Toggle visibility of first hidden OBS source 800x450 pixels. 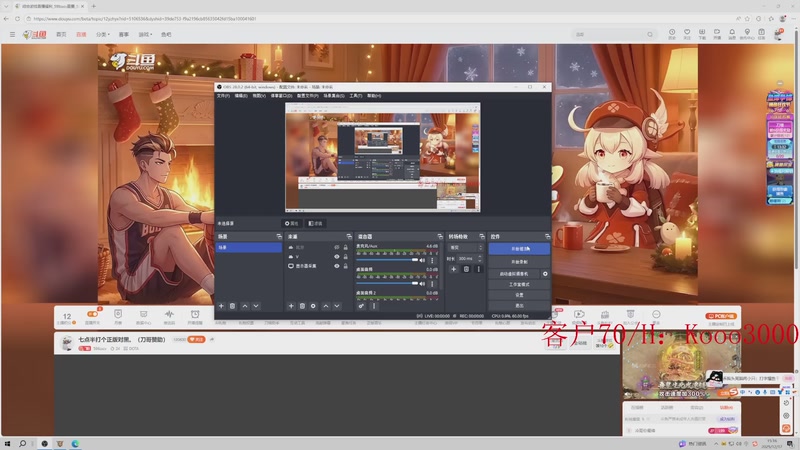point(337,247)
